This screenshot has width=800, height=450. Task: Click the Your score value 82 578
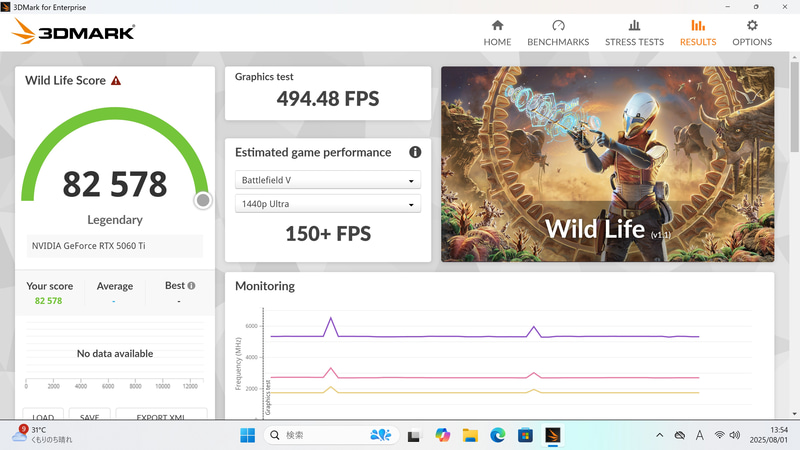48,301
